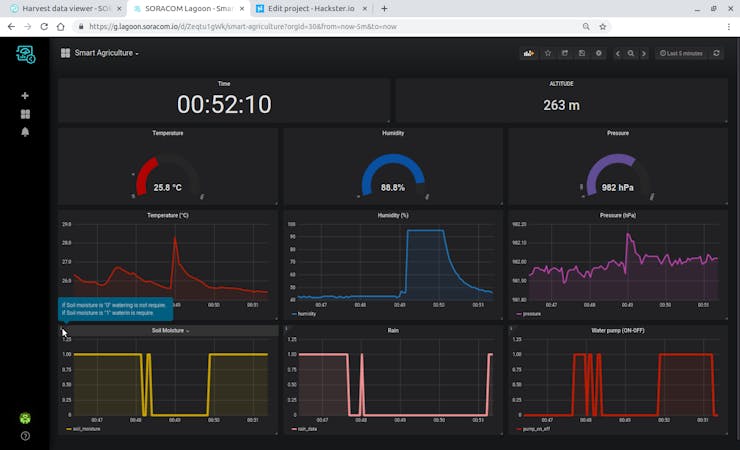Screen dimensions: 740x450
Task: Switch to Harvest data viewer tab
Action: [64, 8]
